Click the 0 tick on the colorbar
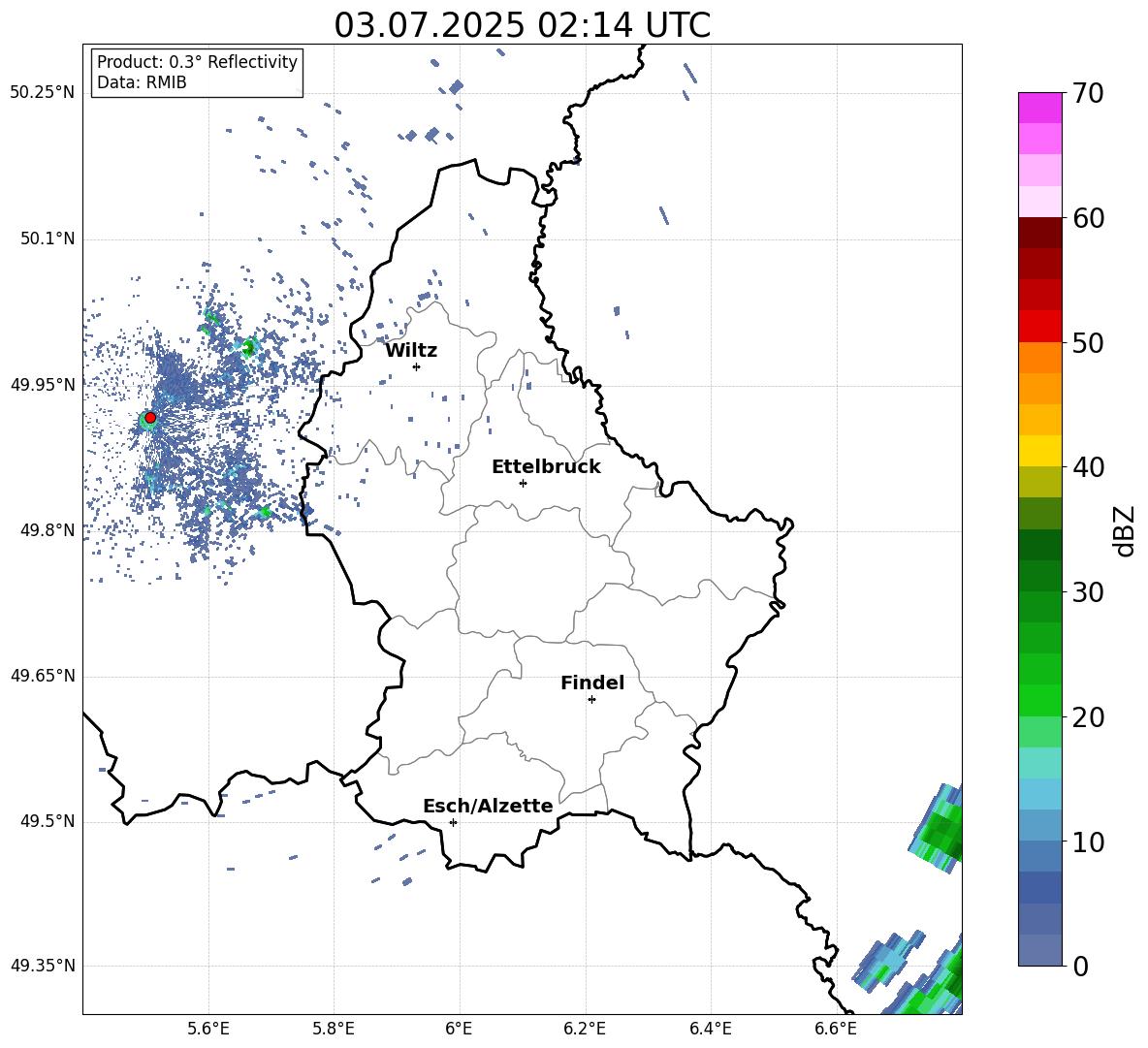 1081,966
